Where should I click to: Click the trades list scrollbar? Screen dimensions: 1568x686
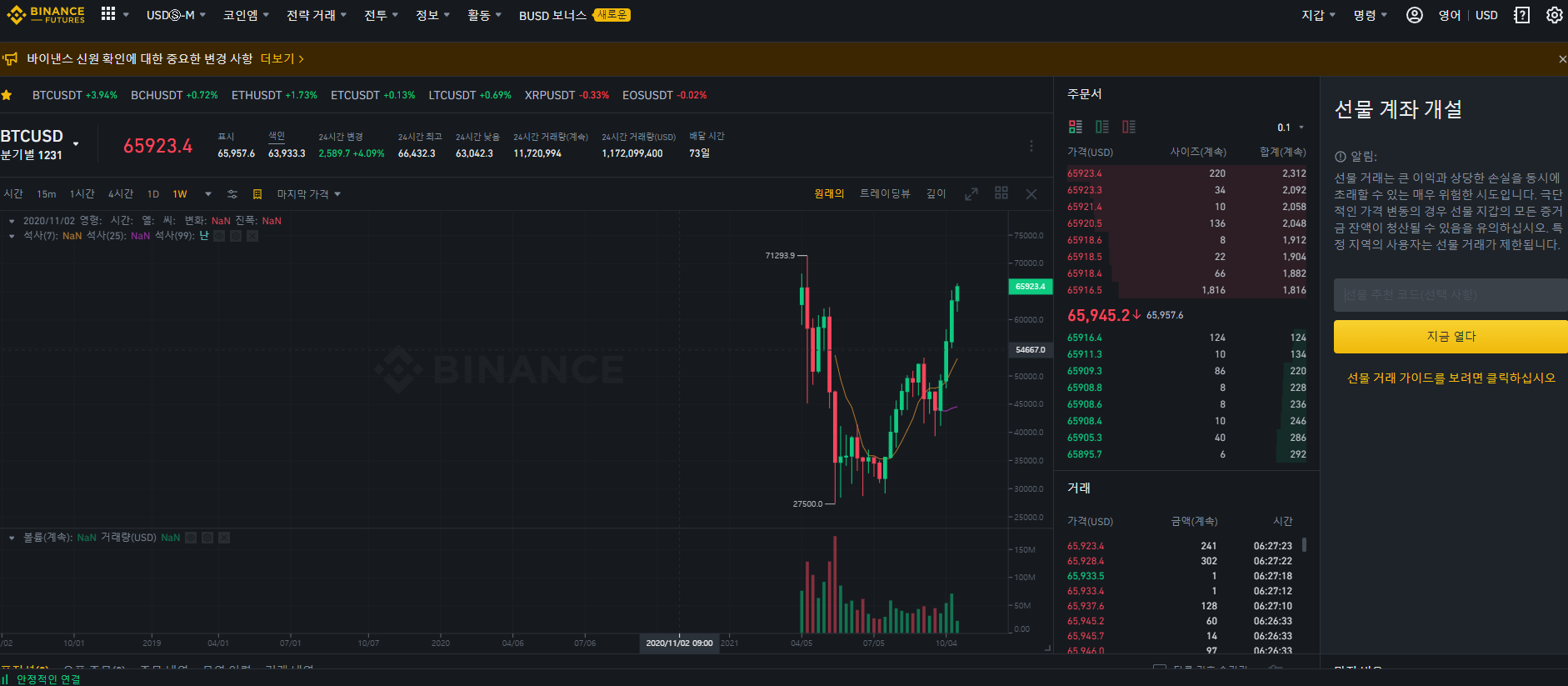tap(1304, 544)
